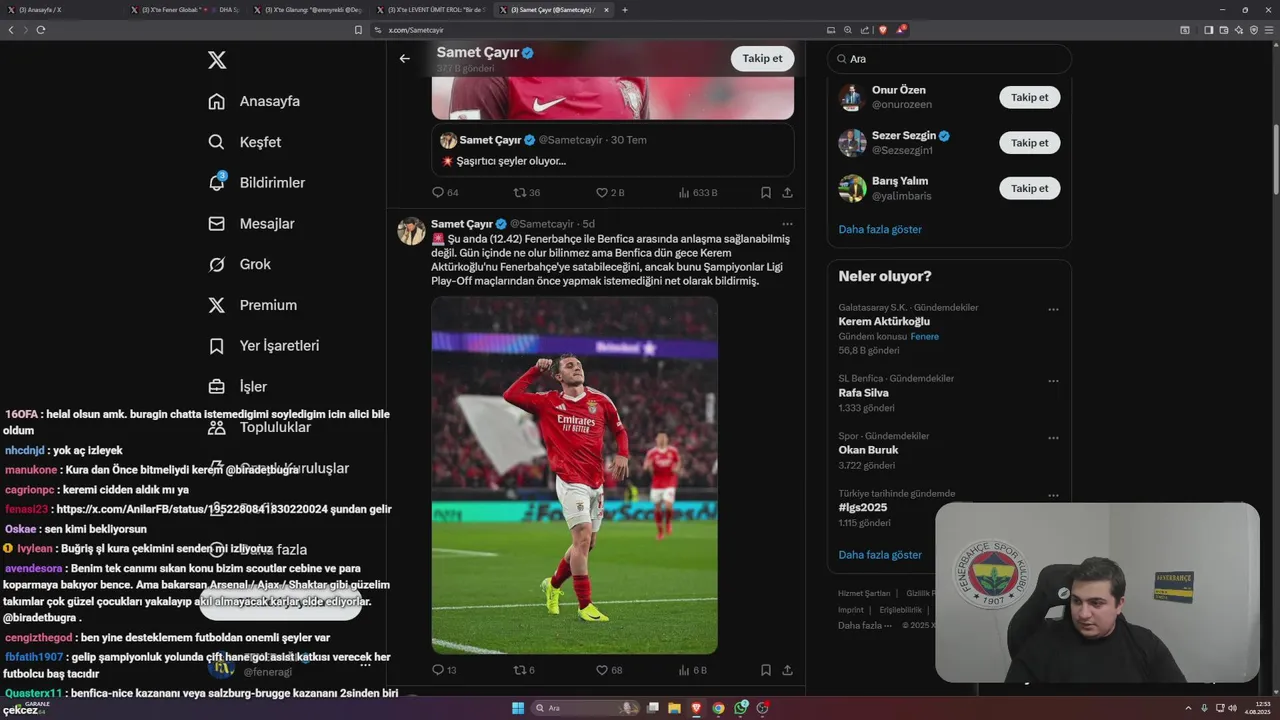This screenshot has width=1280, height=720.
Task: Open Keşfet explore page
Action: [x=245, y=142]
